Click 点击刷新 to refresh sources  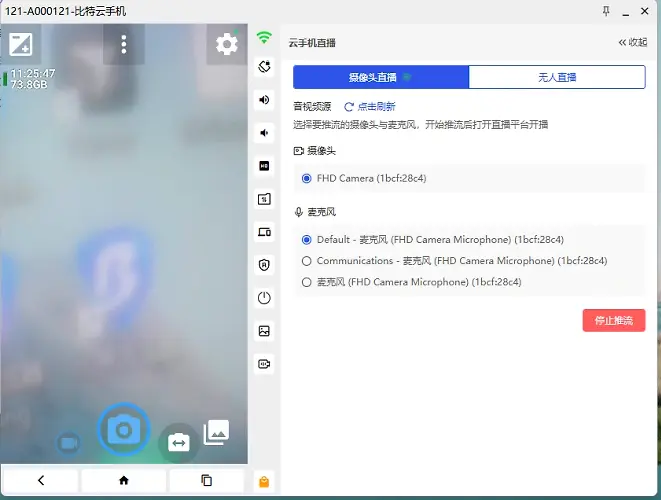tap(370, 107)
